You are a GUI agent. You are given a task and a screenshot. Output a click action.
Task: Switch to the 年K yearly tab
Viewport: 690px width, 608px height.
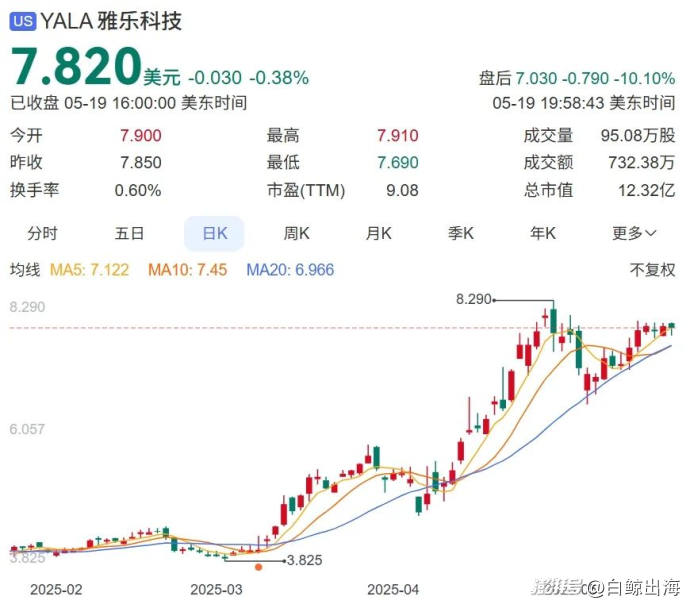point(543,233)
